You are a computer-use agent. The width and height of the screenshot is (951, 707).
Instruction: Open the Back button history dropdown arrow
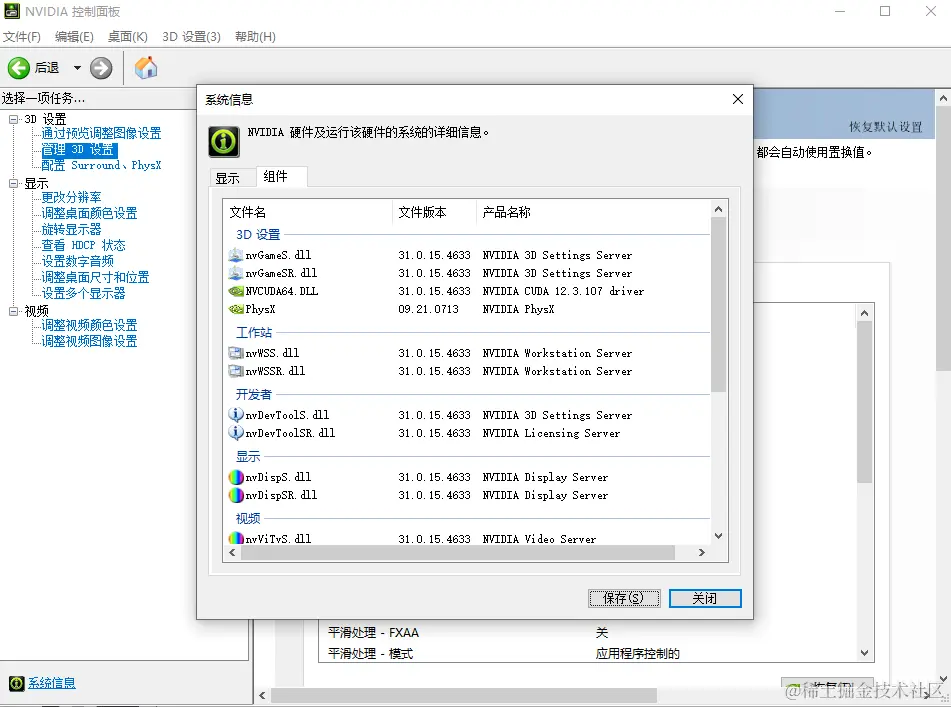pos(77,68)
